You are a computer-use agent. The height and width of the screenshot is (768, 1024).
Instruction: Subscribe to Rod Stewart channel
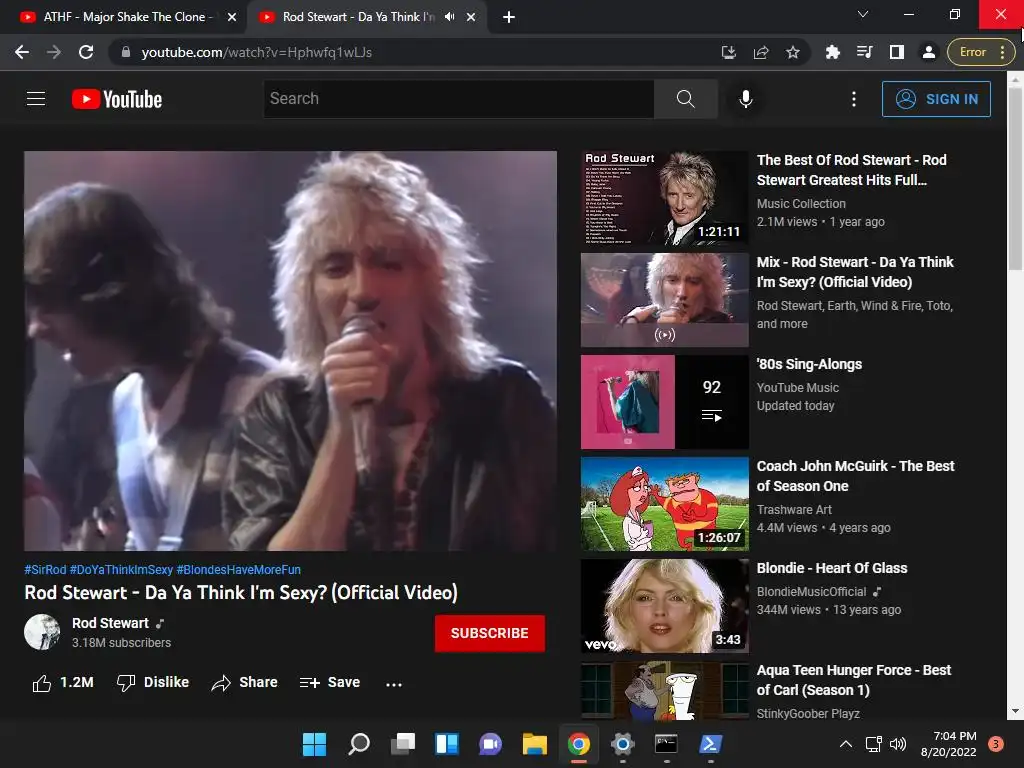tap(490, 633)
